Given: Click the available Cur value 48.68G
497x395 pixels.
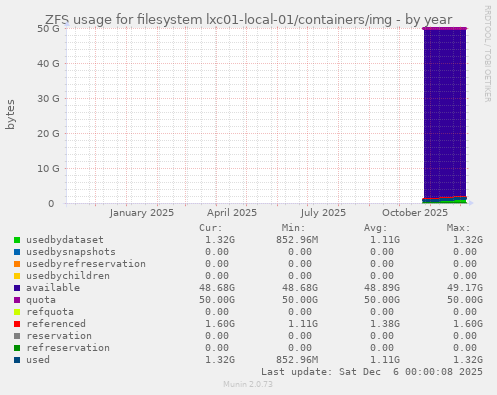Looking at the screenshot, I should 217,288.
